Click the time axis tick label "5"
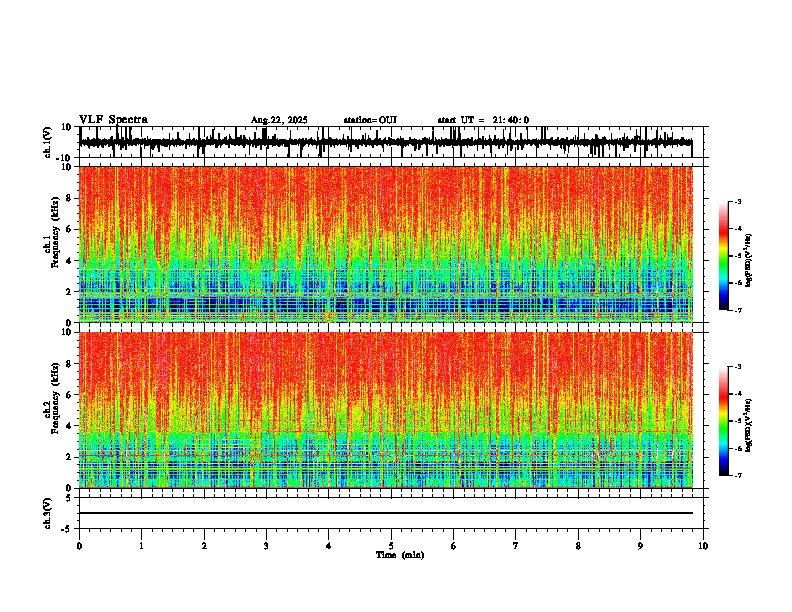 tap(391, 546)
